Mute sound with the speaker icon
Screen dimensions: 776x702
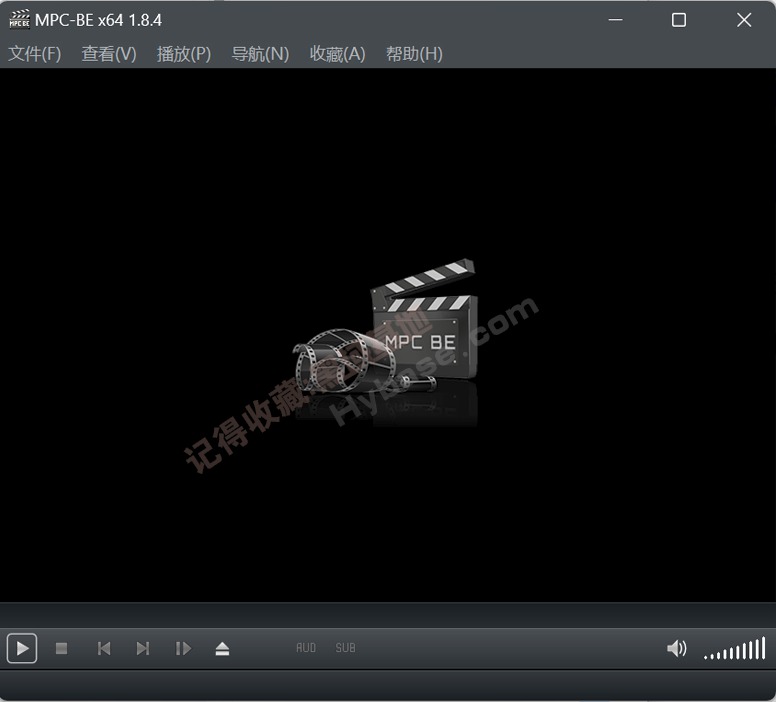coord(677,648)
